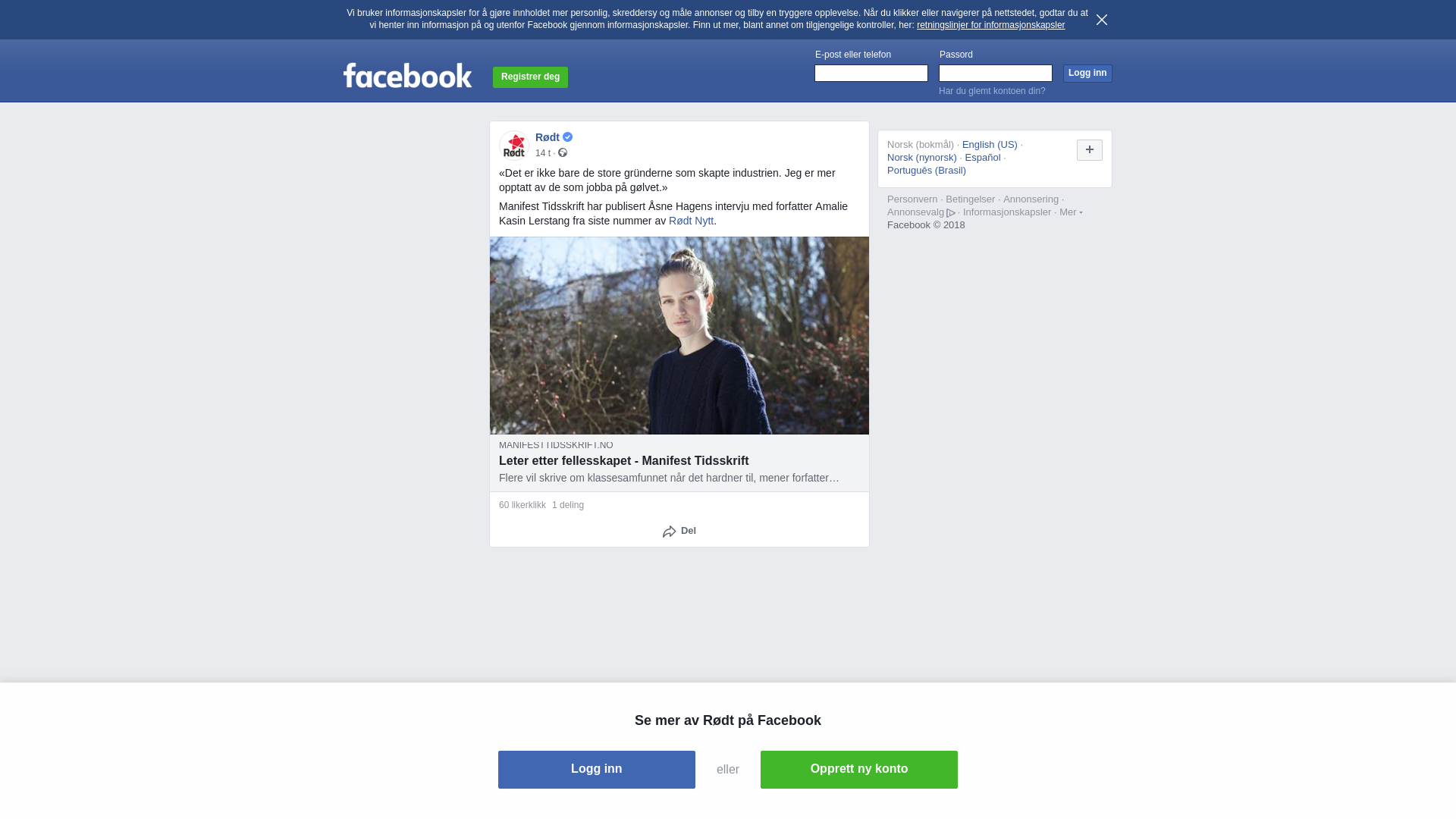Dismiss the cookie notice banner
Viewport: 1456px width, 819px height.
click(1102, 20)
